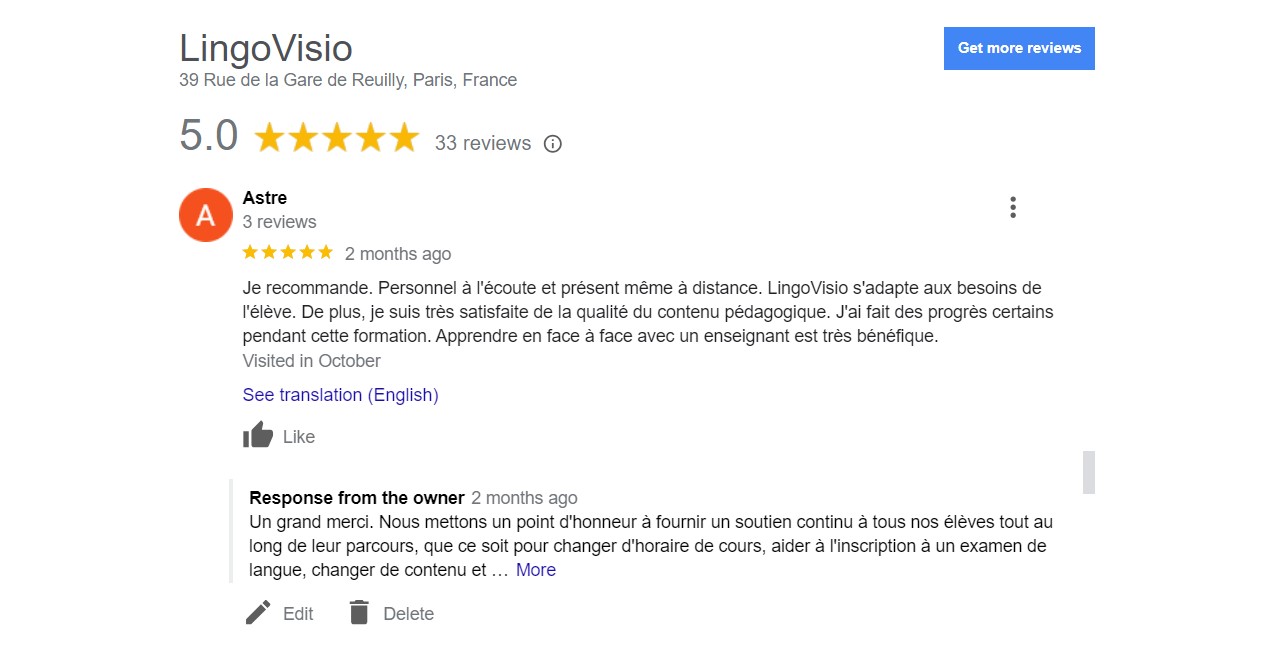Click the star rating on Astre's review

point(288,252)
